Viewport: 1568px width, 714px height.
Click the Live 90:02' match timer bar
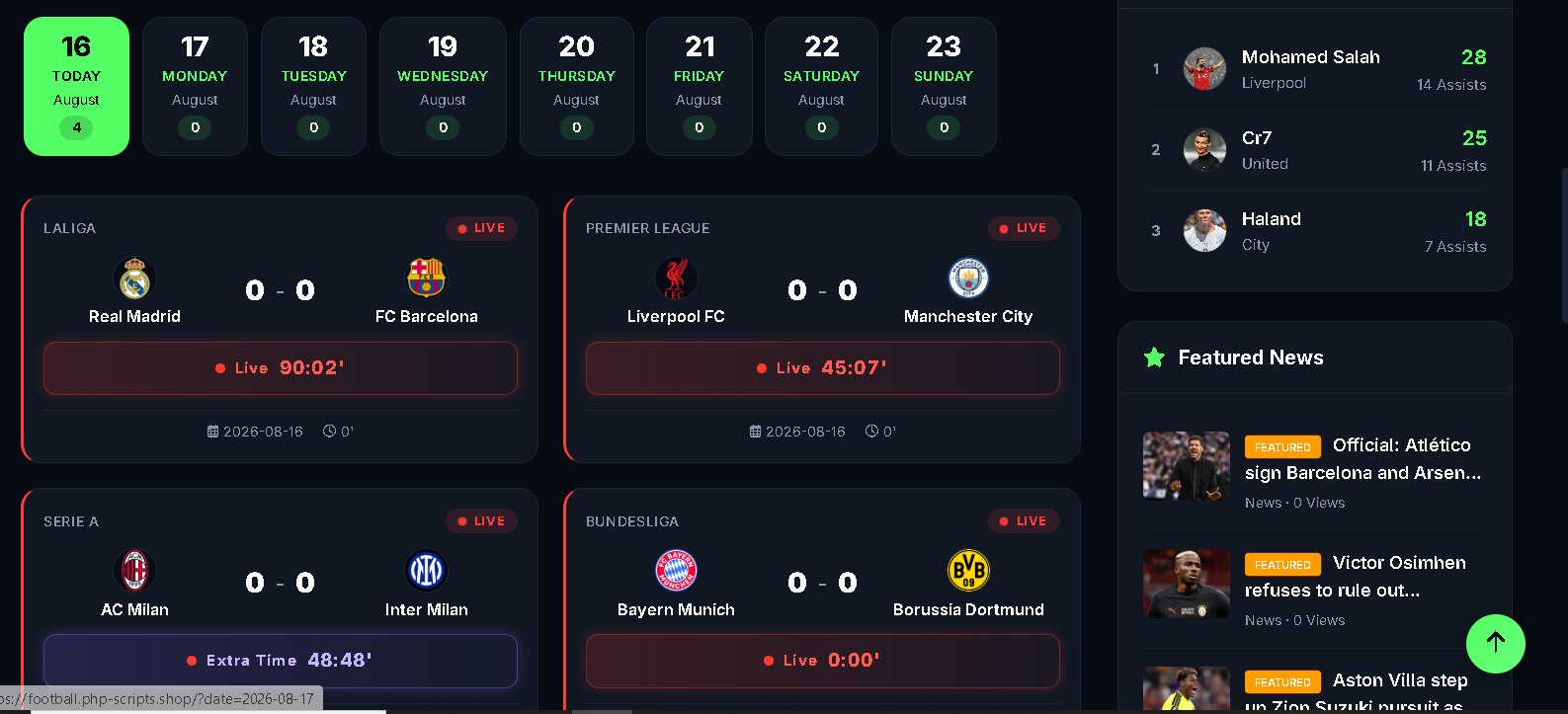[x=281, y=368]
